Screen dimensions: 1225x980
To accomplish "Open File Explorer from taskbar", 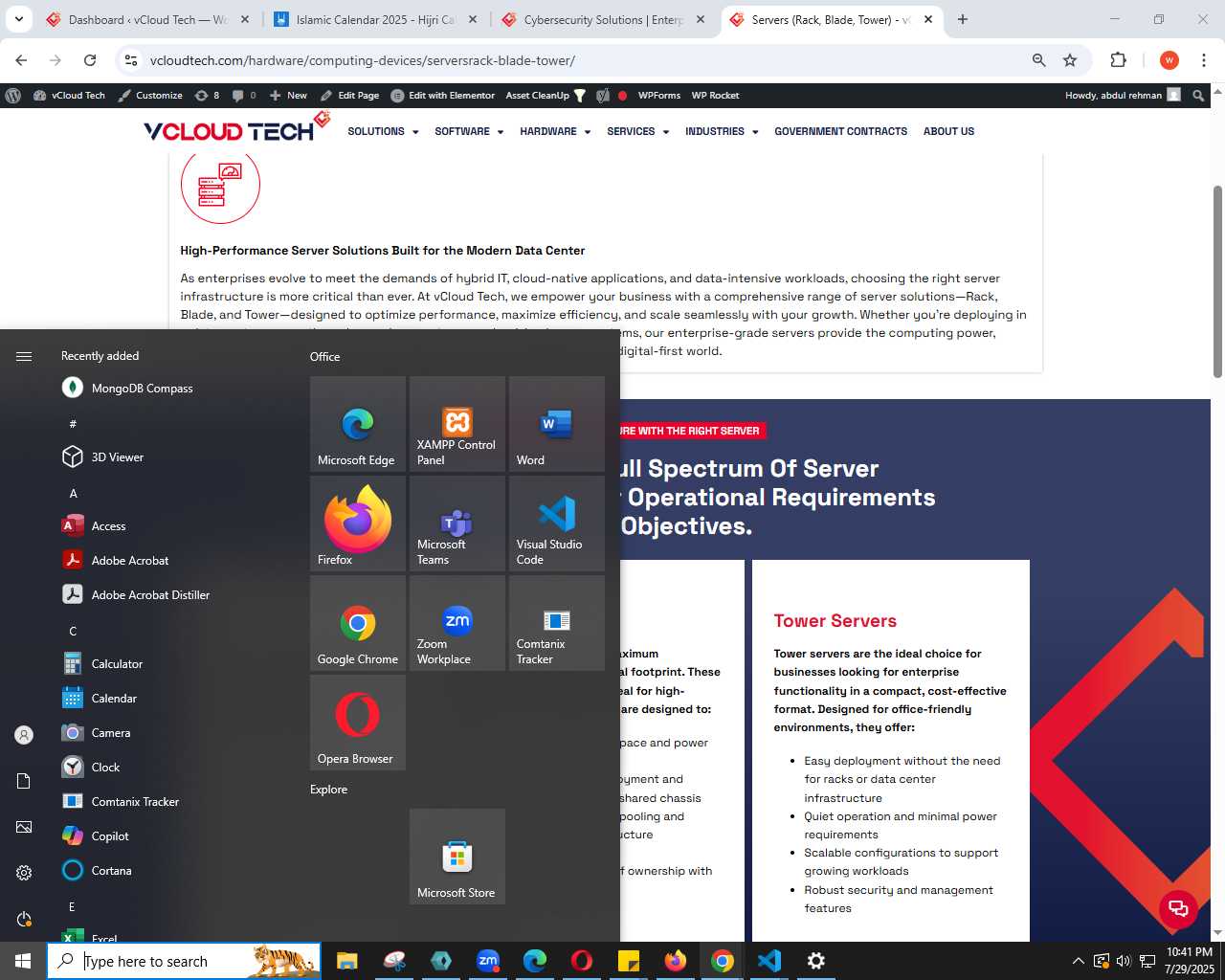I will (x=346, y=961).
